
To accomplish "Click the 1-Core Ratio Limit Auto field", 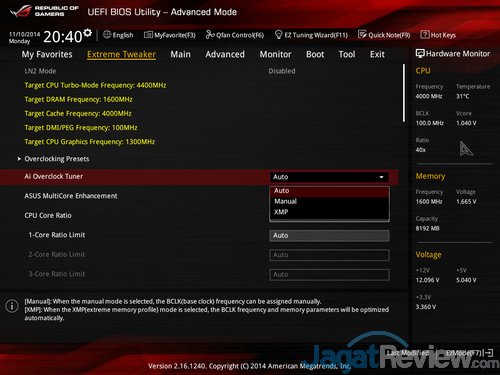I will (329, 236).
